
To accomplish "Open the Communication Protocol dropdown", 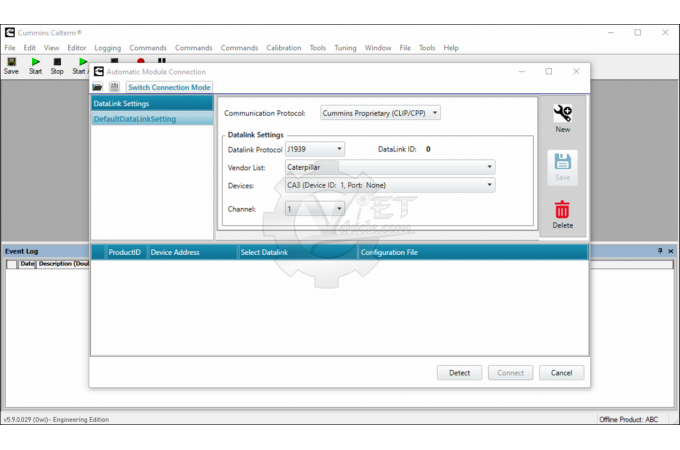I will tap(380, 113).
